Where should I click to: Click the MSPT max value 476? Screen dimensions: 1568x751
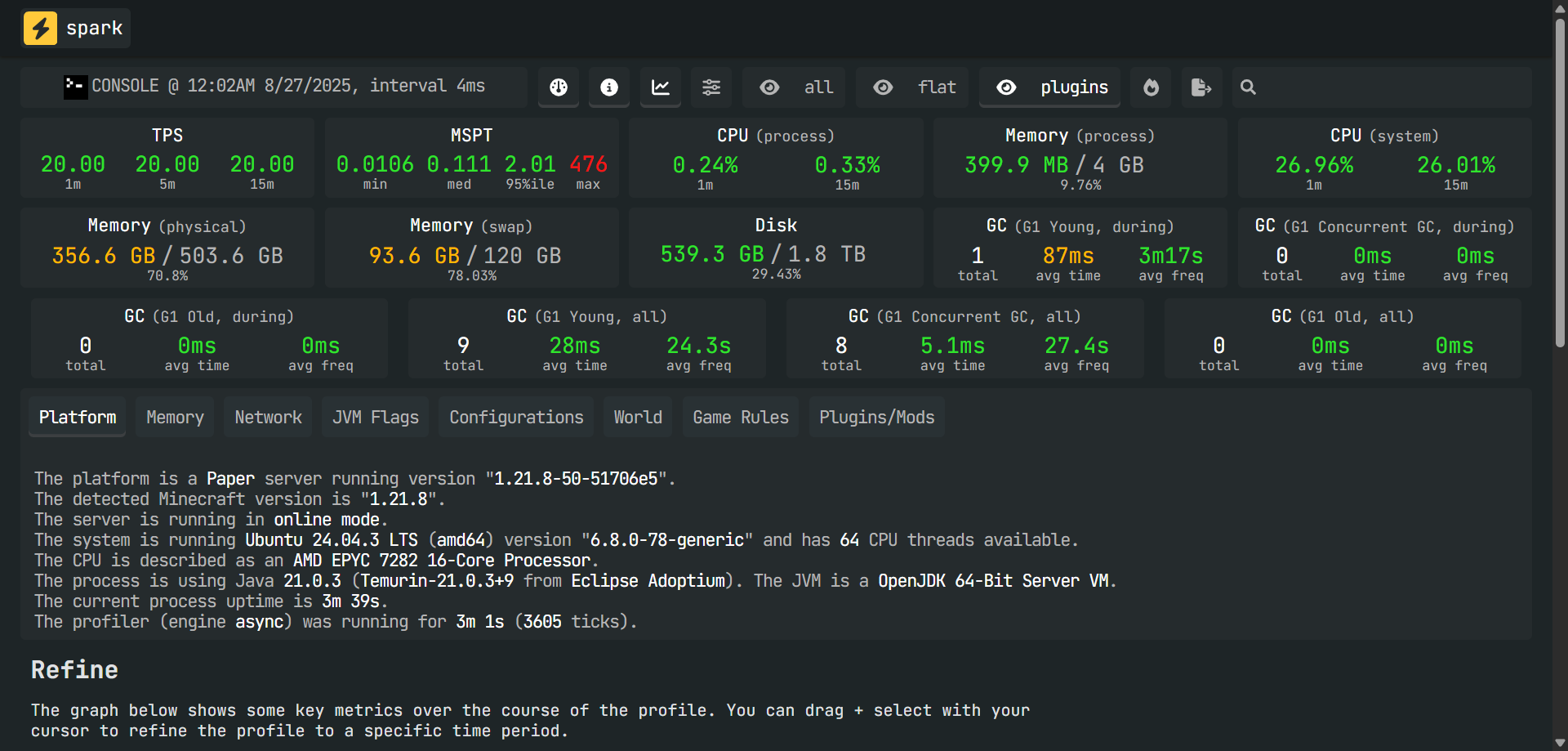tap(588, 164)
